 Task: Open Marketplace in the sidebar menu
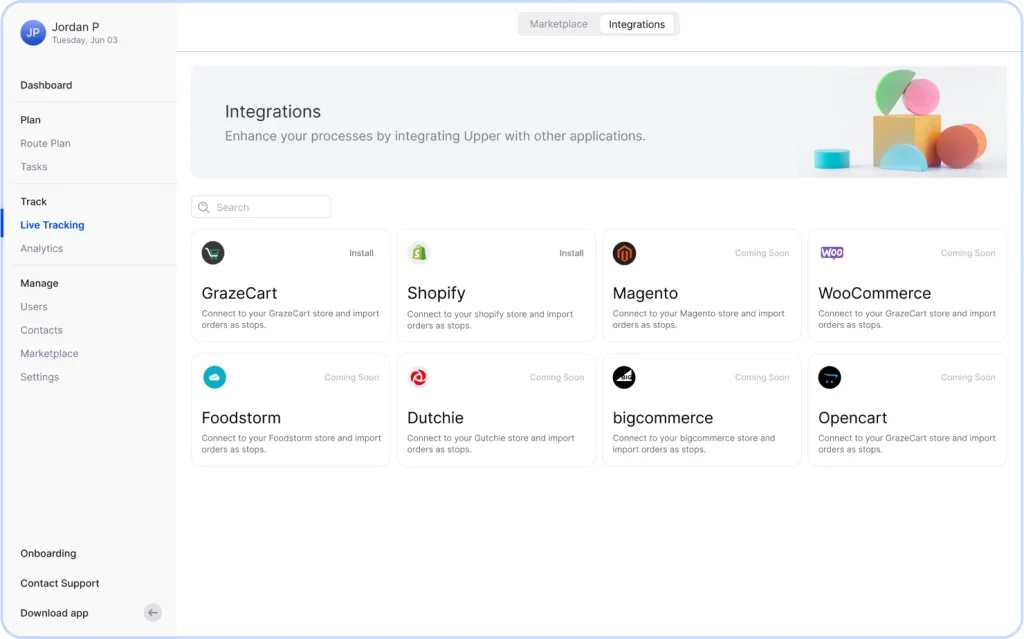point(50,353)
